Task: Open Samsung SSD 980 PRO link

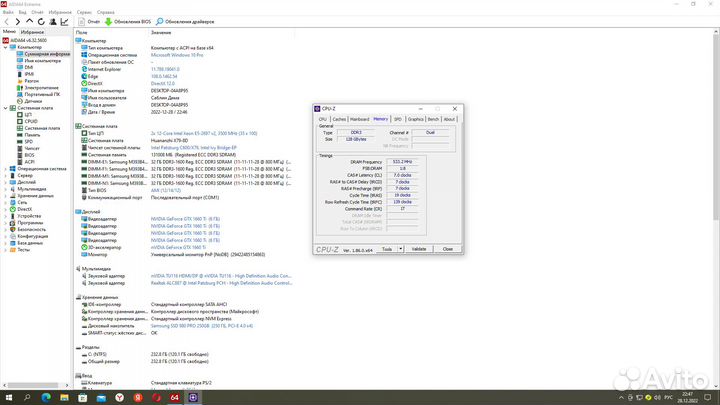Action: pyautogui.click(x=202, y=326)
